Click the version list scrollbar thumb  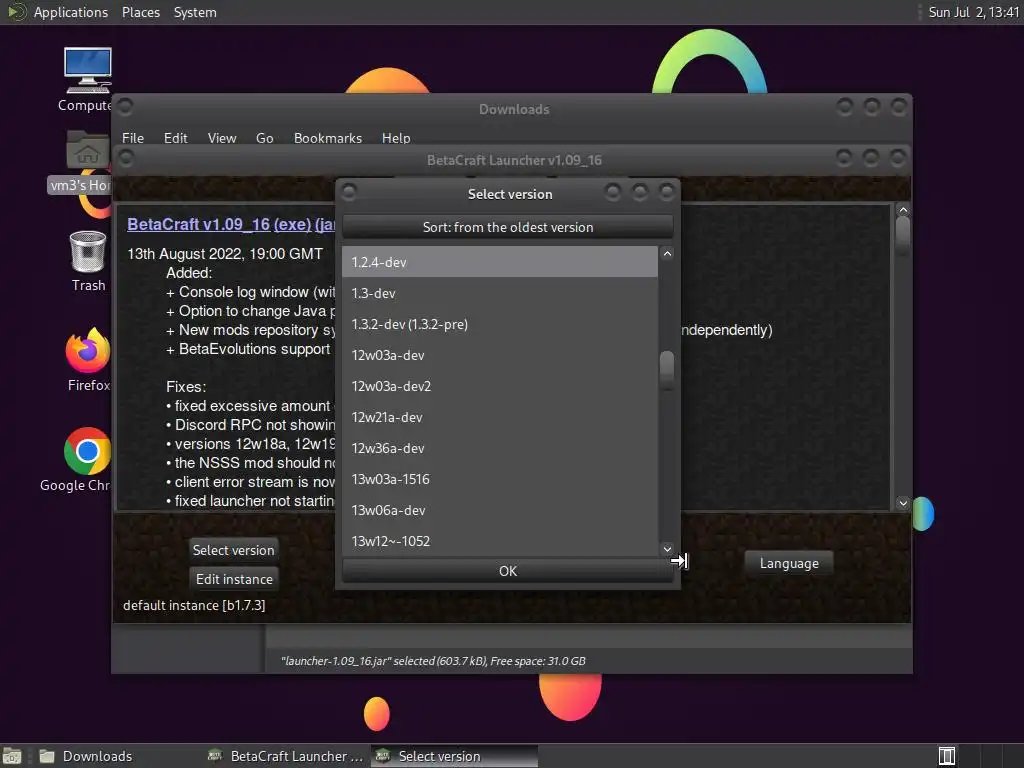[667, 370]
